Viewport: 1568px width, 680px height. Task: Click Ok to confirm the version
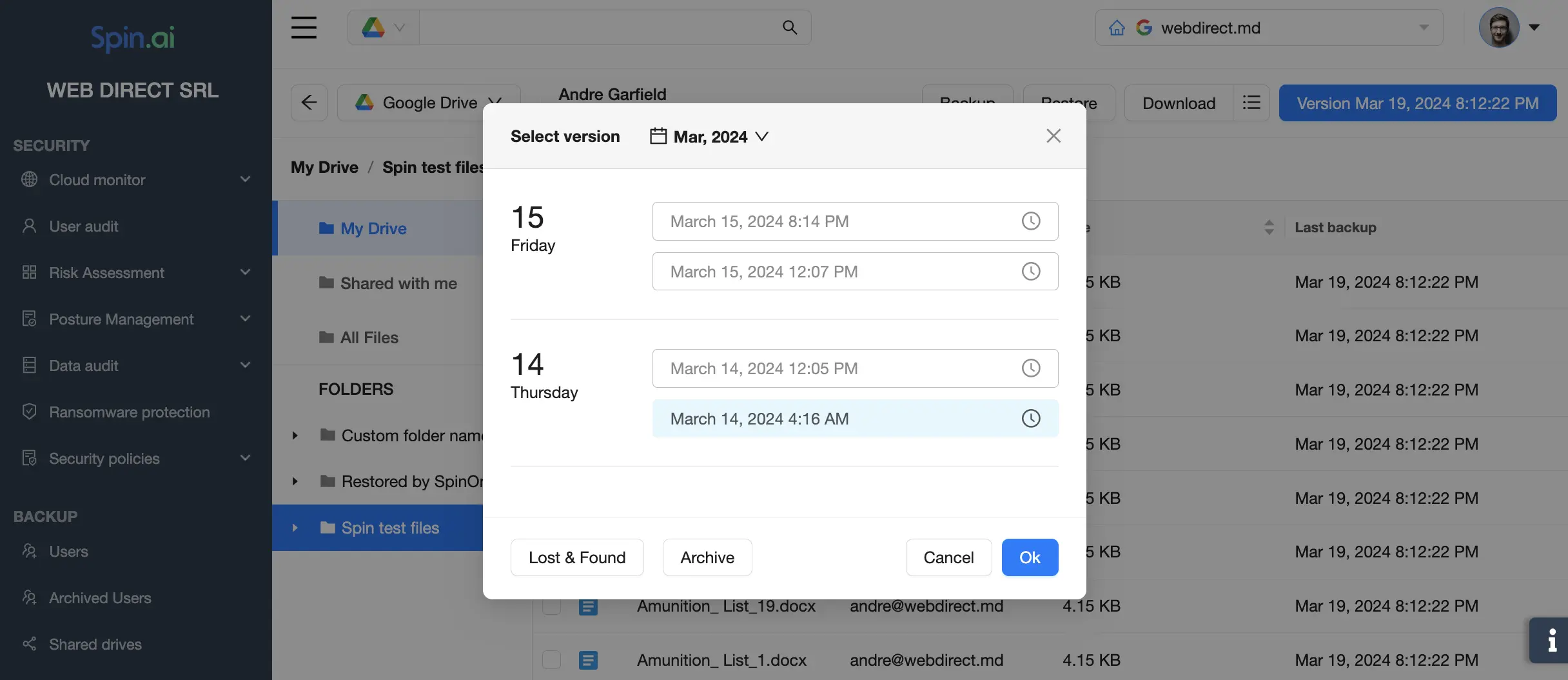tap(1030, 557)
